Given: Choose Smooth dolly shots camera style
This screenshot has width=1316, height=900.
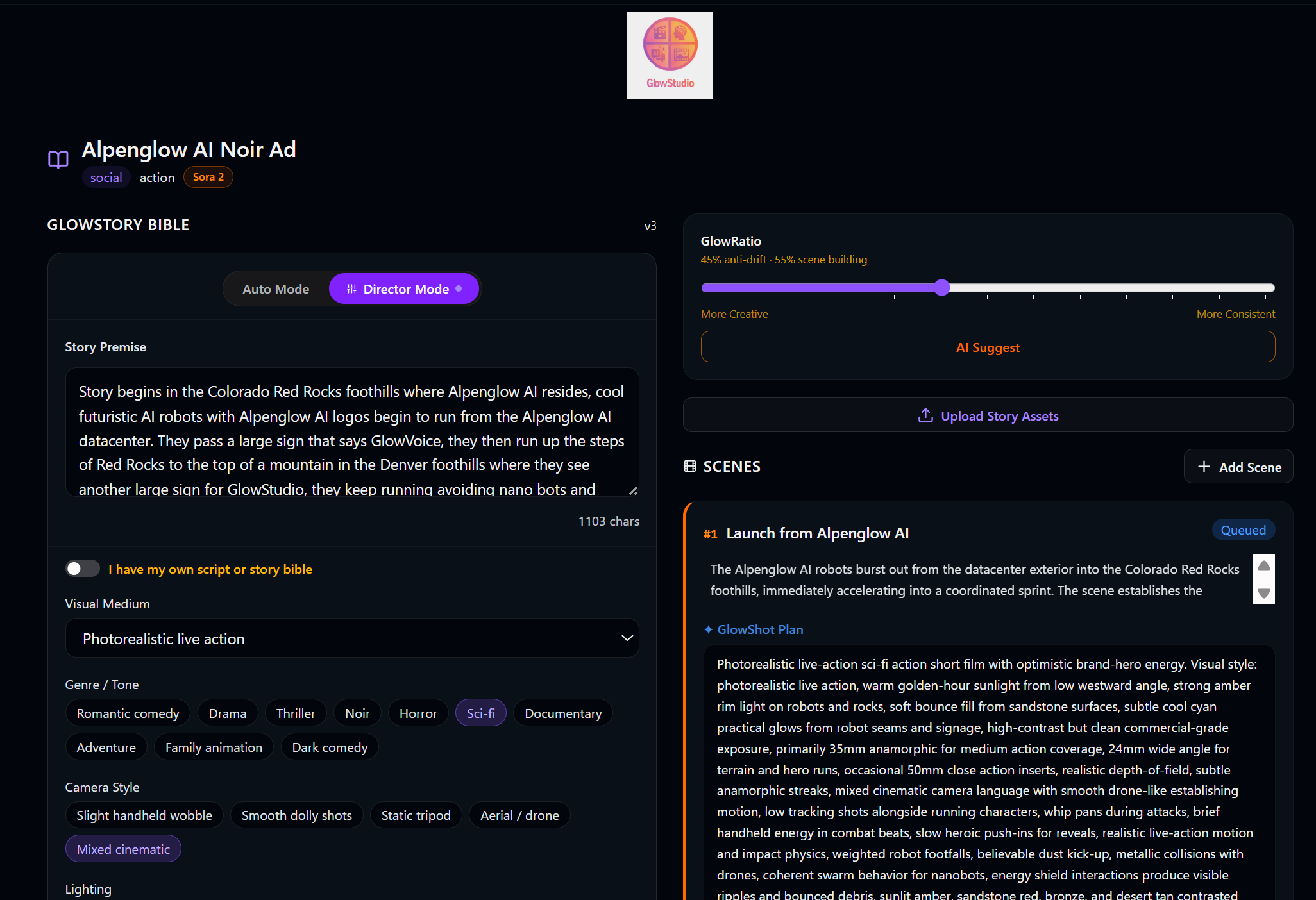Looking at the screenshot, I should (297, 815).
